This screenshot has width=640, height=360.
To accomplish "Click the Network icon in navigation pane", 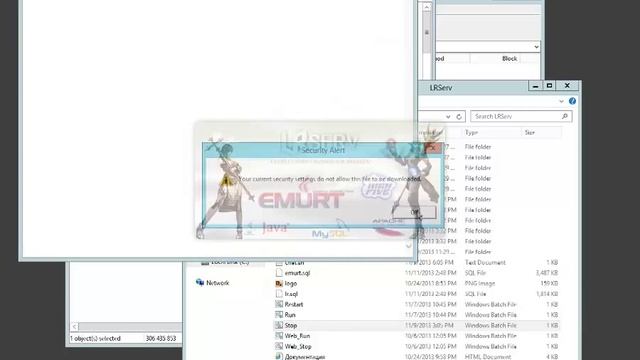I will click(200, 282).
